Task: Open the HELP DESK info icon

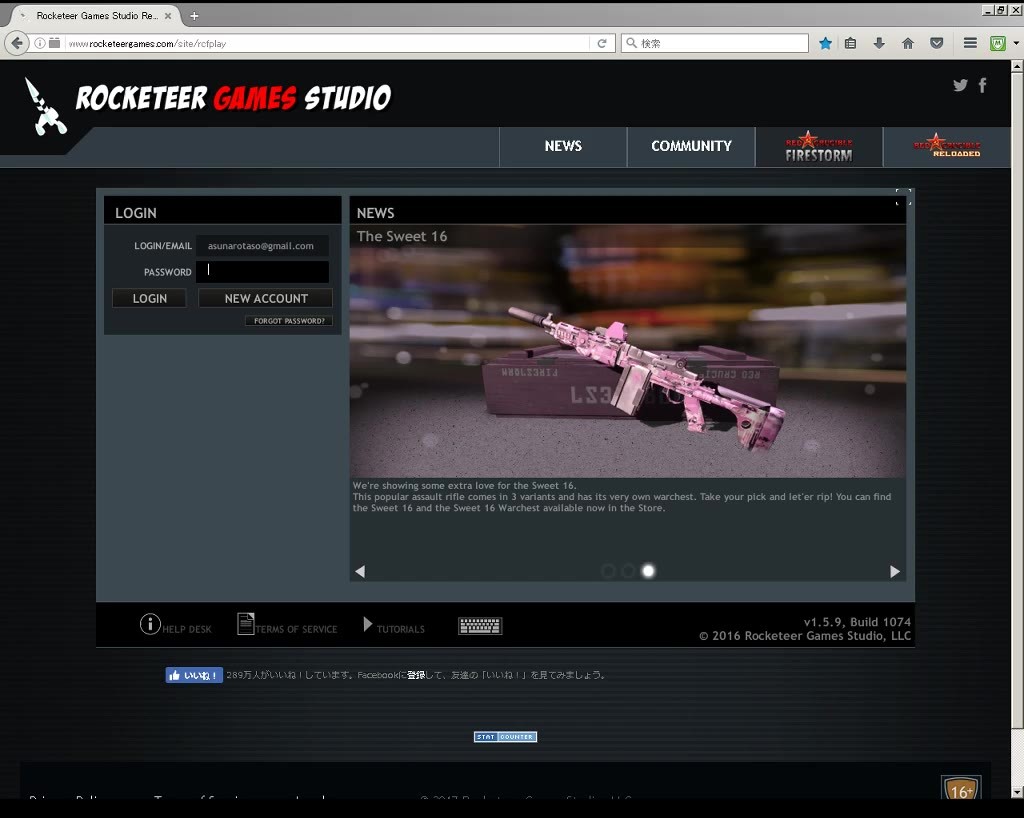Action: click(150, 624)
